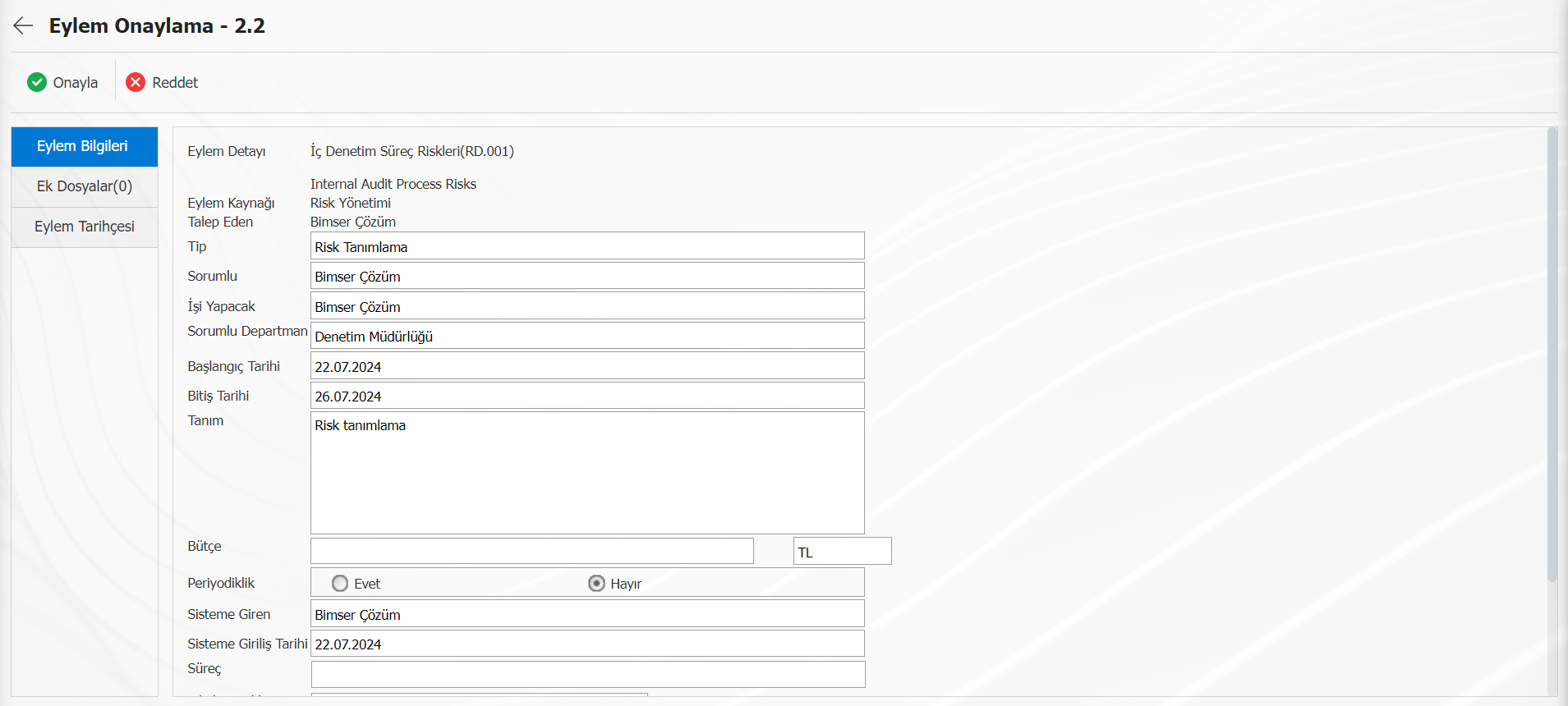Click the green Onayla checkmark icon
The image size is (1568, 706).
[x=37, y=82]
